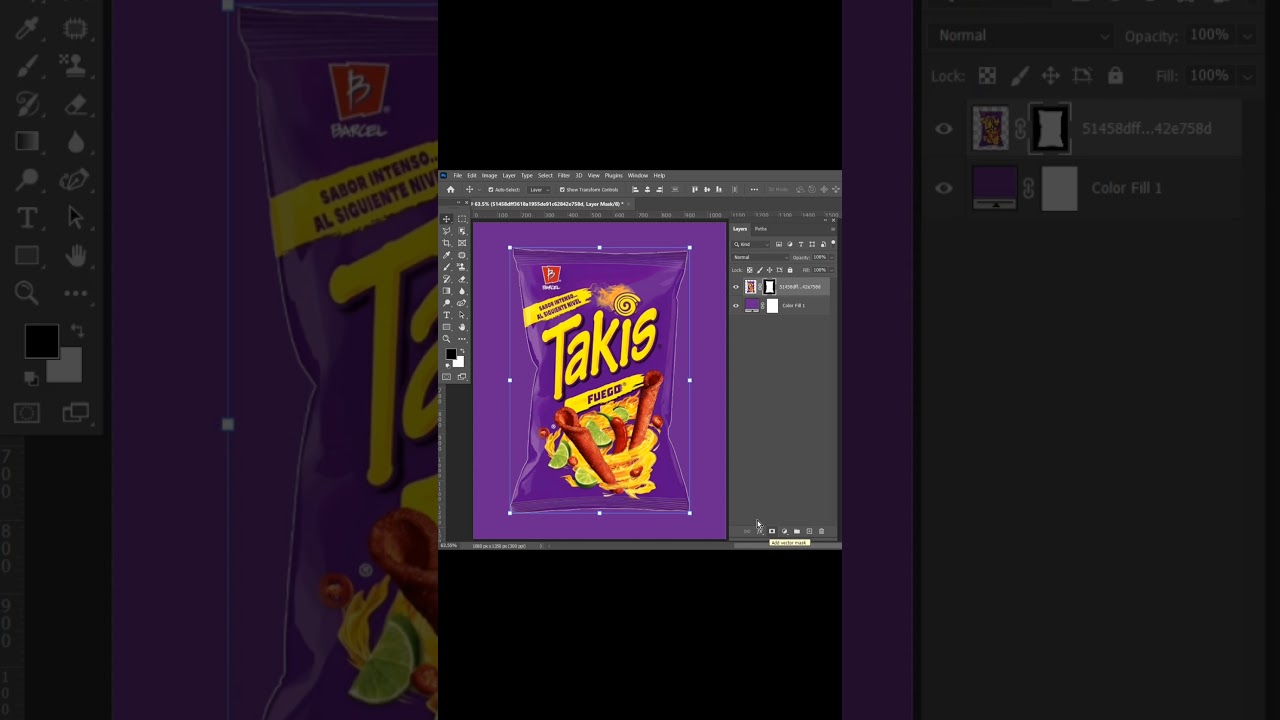Delete layer with trash icon
1280x720 pixels.
(x=821, y=531)
